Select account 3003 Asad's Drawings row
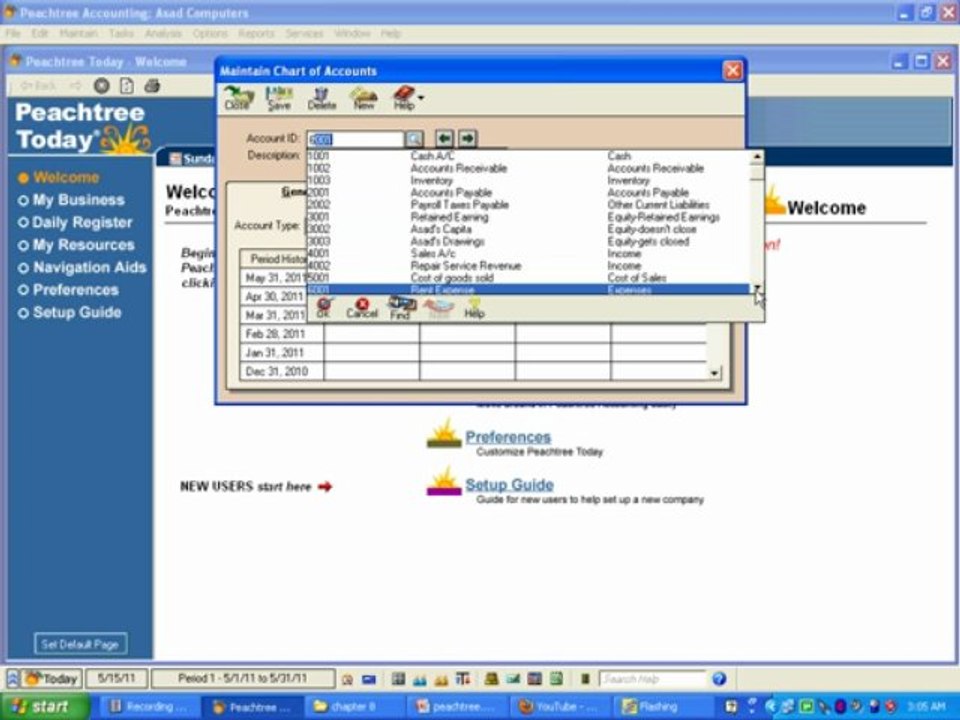Image resolution: width=960 pixels, height=720 pixels. click(x=528, y=241)
